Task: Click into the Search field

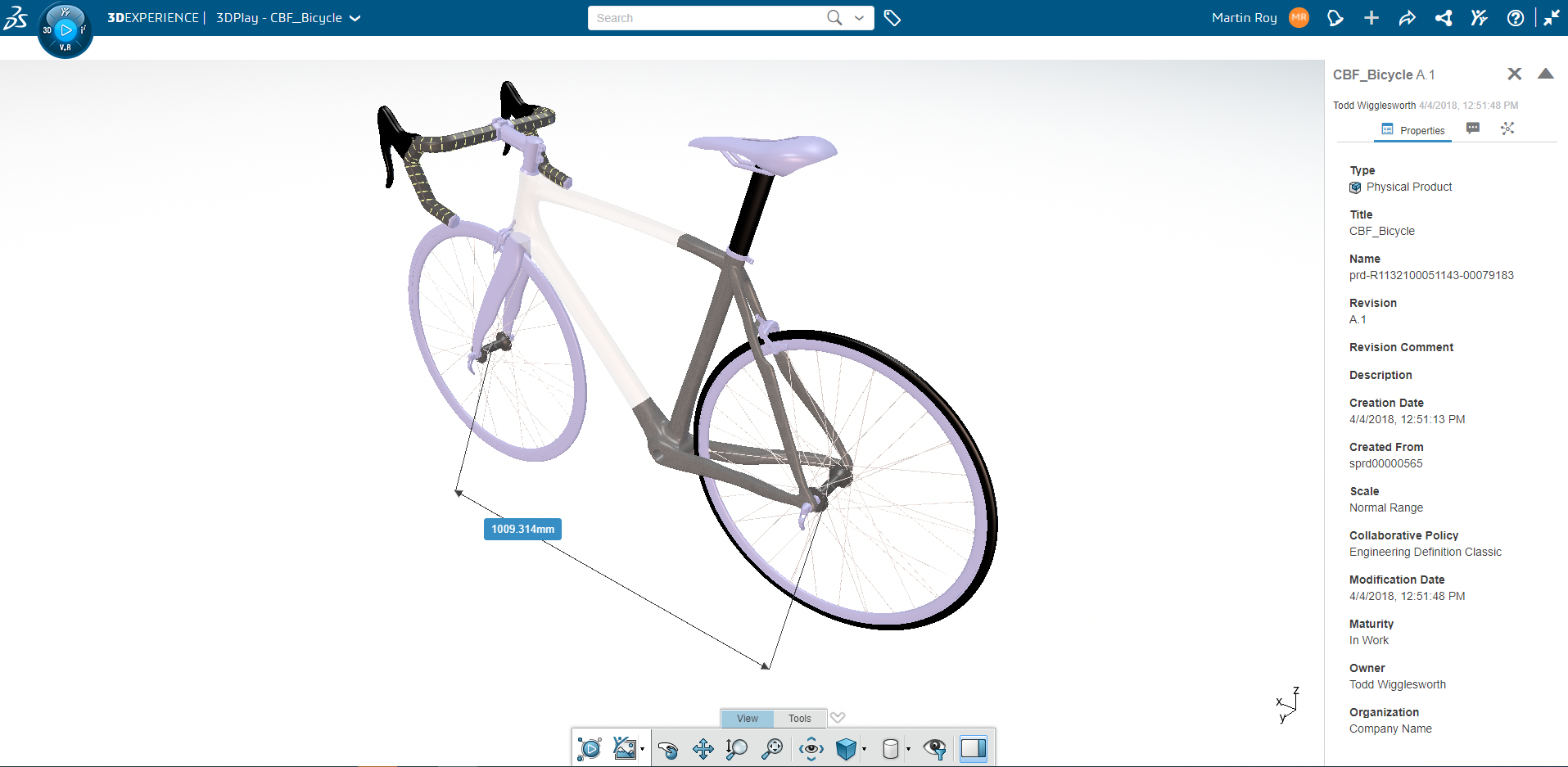Action: (x=704, y=18)
